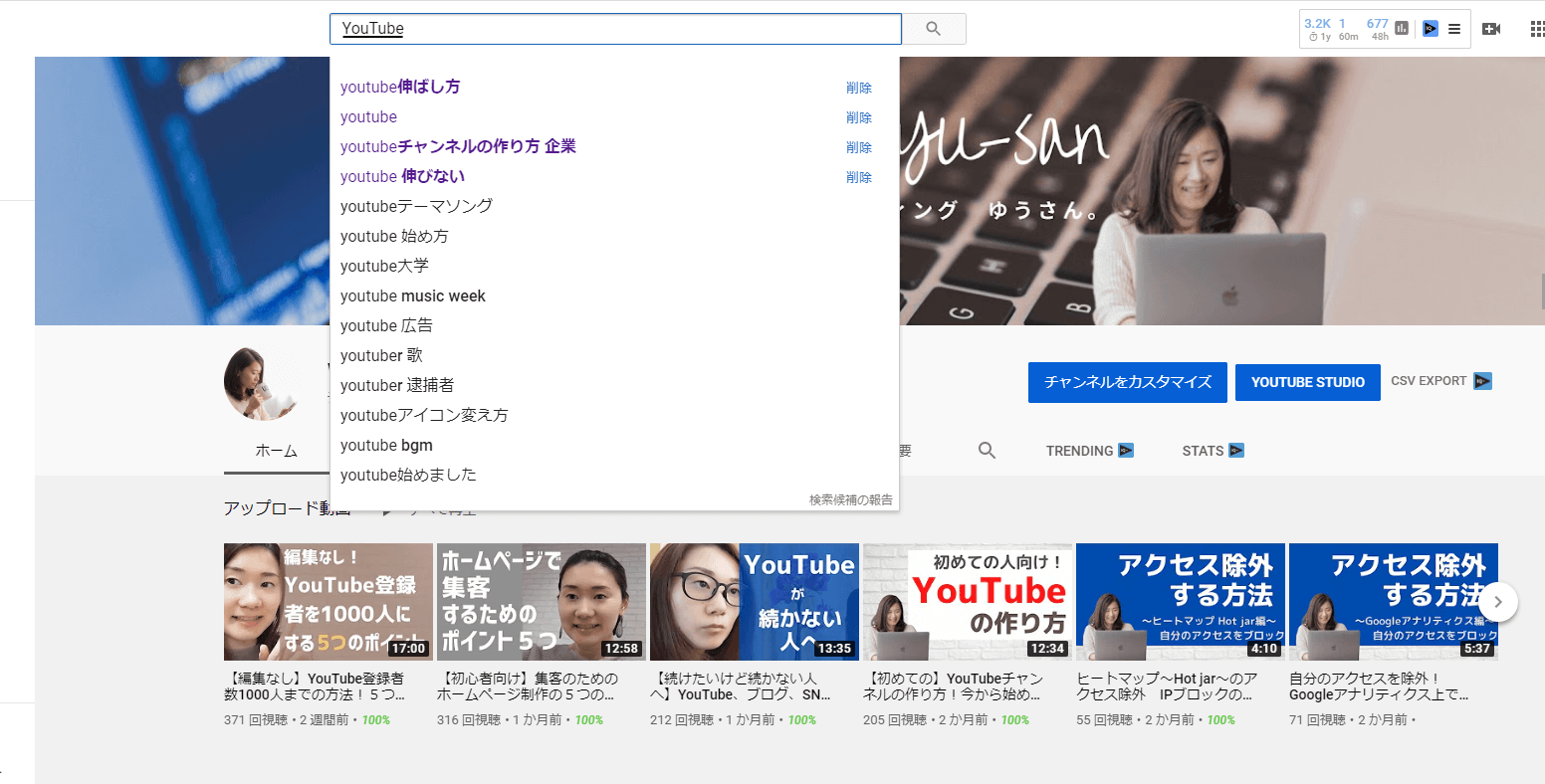Viewport: 1545px width, 784px height.
Task: Advance the video carousel with right arrow
Action: click(1498, 602)
